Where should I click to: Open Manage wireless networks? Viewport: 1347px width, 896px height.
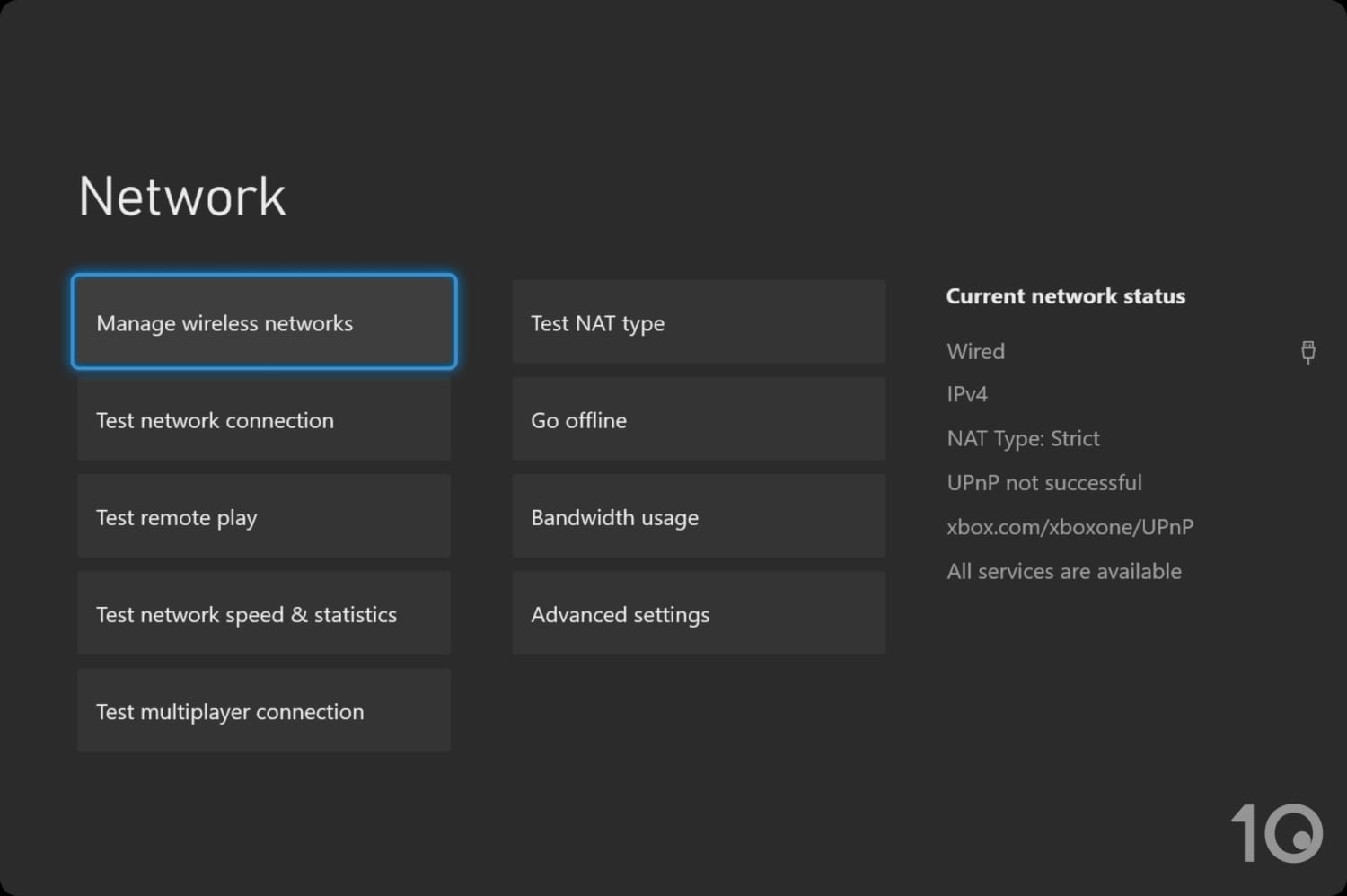click(x=264, y=321)
